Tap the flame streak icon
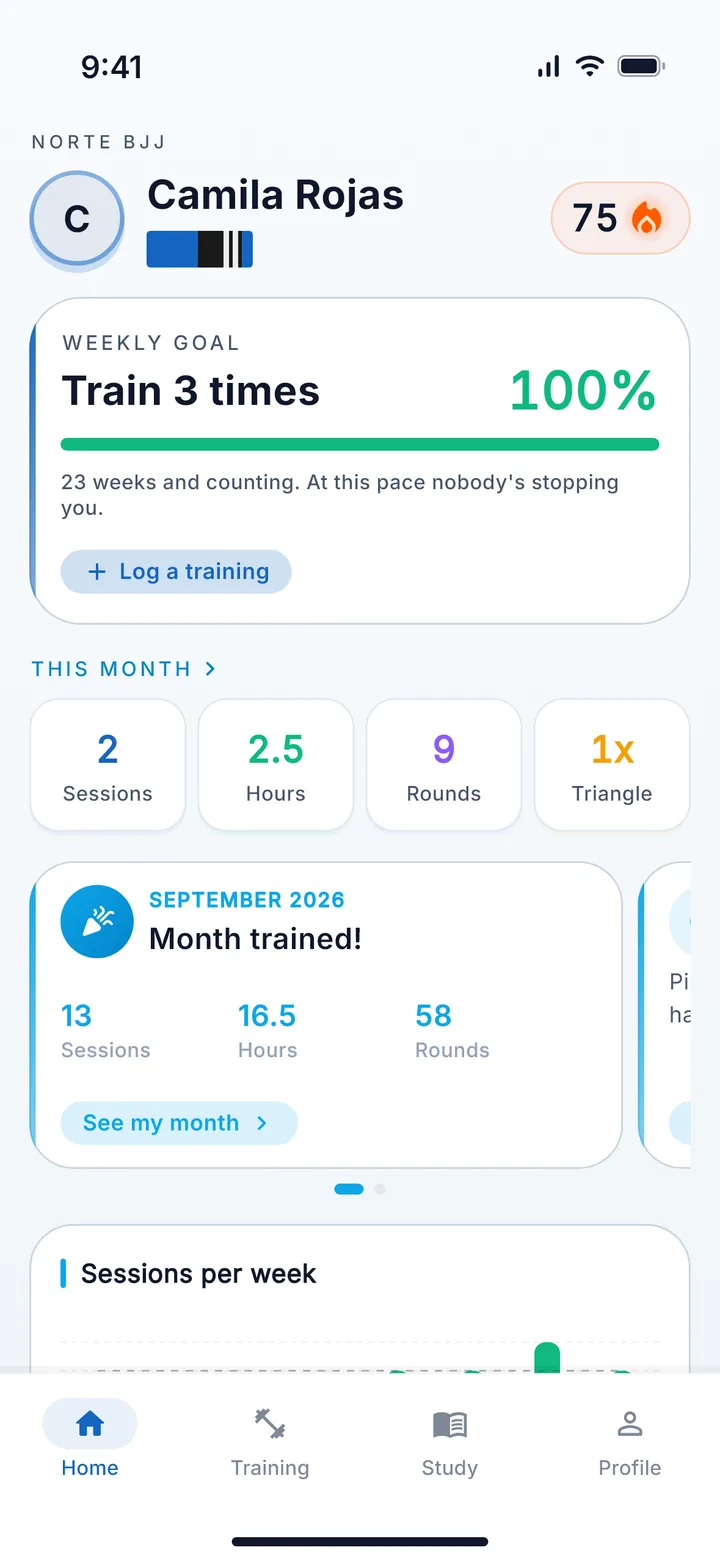This screenshot has height=1561, width=720. click(x=646, y=218)
